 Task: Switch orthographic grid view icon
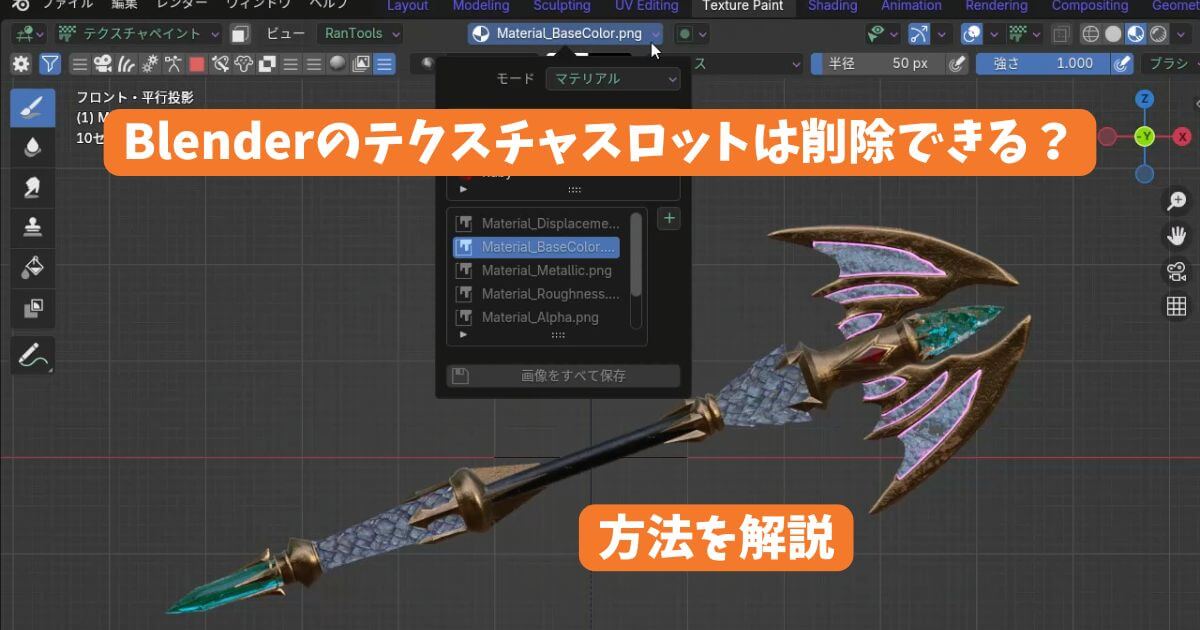1176,306
